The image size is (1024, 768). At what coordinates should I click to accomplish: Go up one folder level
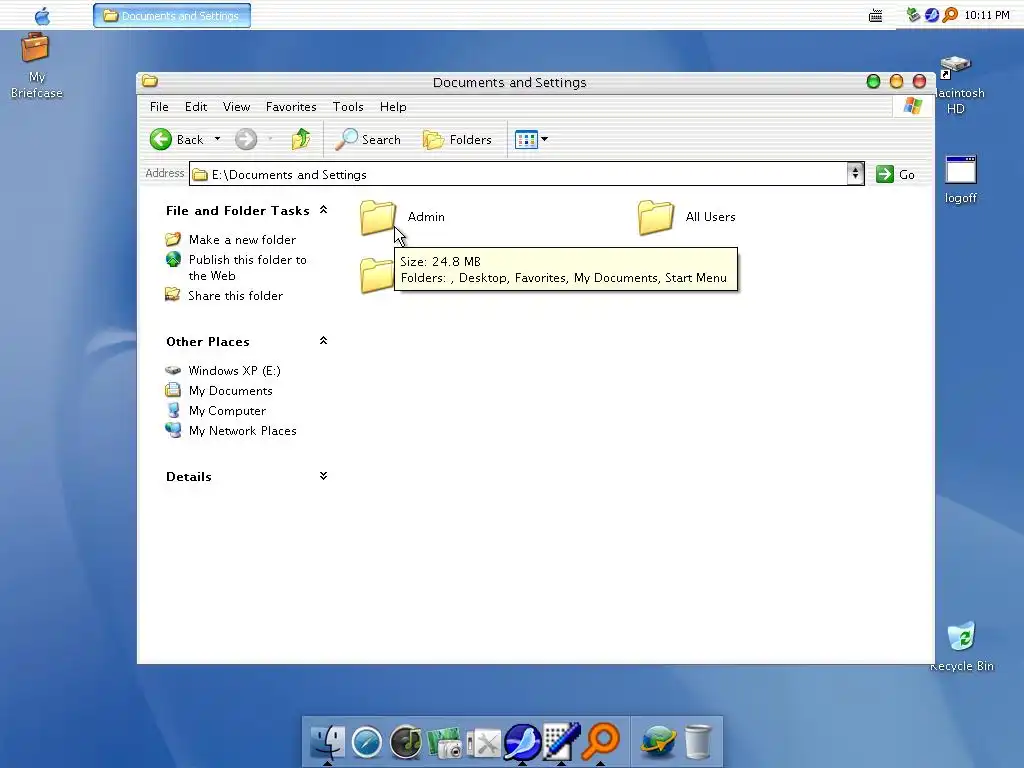click(x=301, y=139)
